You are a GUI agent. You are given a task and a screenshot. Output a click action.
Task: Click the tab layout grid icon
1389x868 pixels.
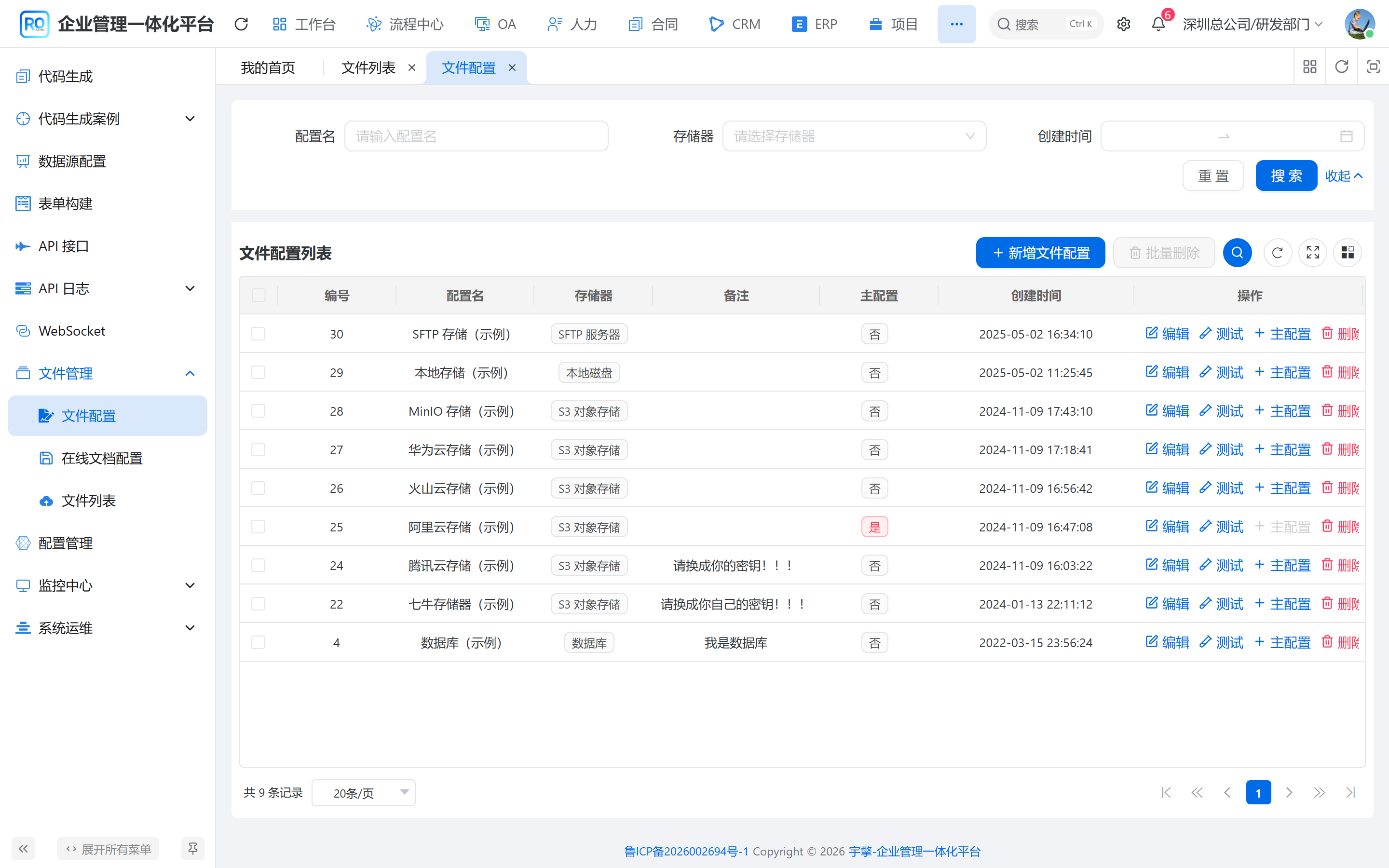[1310, 67]
